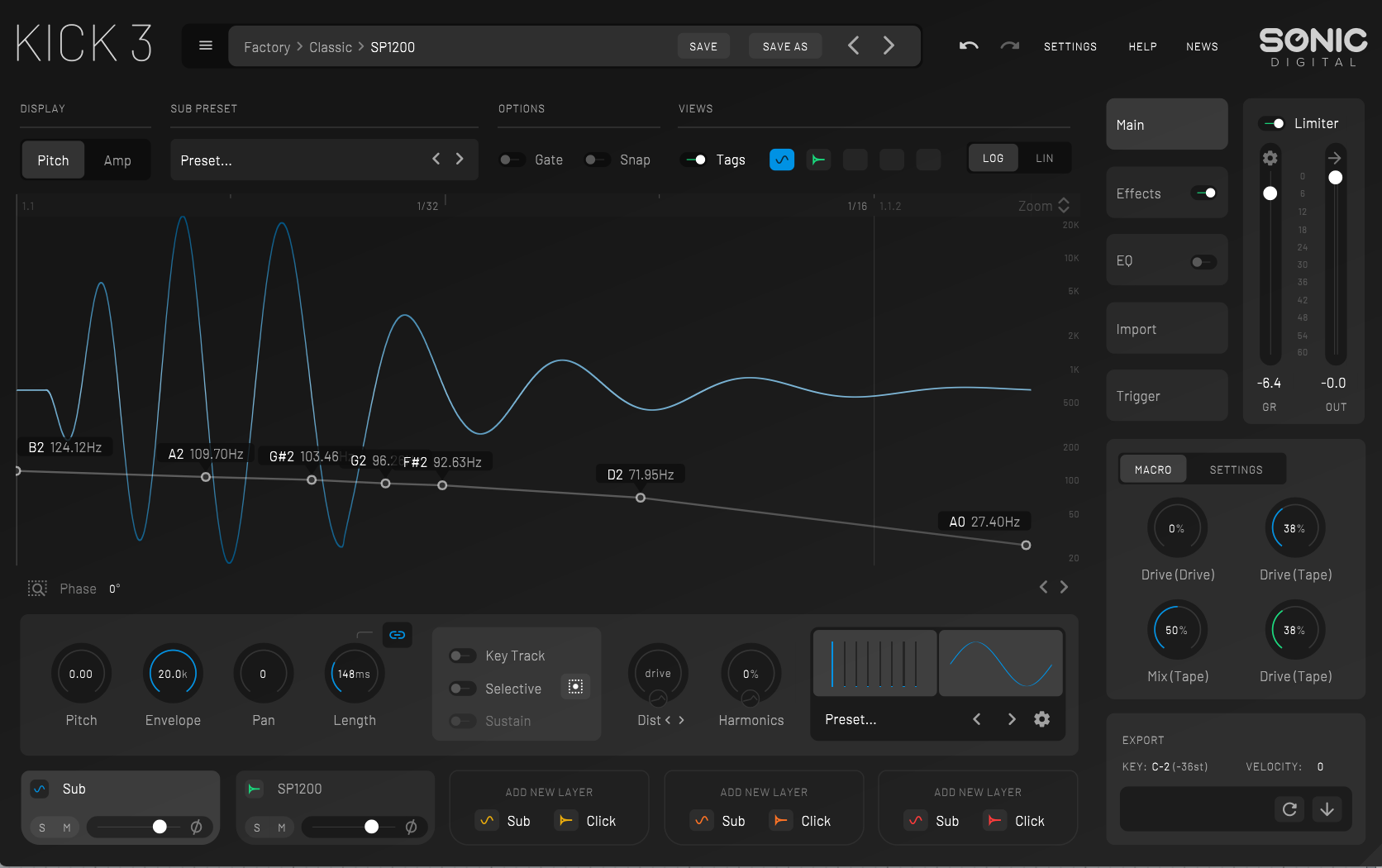Solo the SP1200 layer
The width and height of the screenshot is (1382, 868).
(x=257, y=827)
